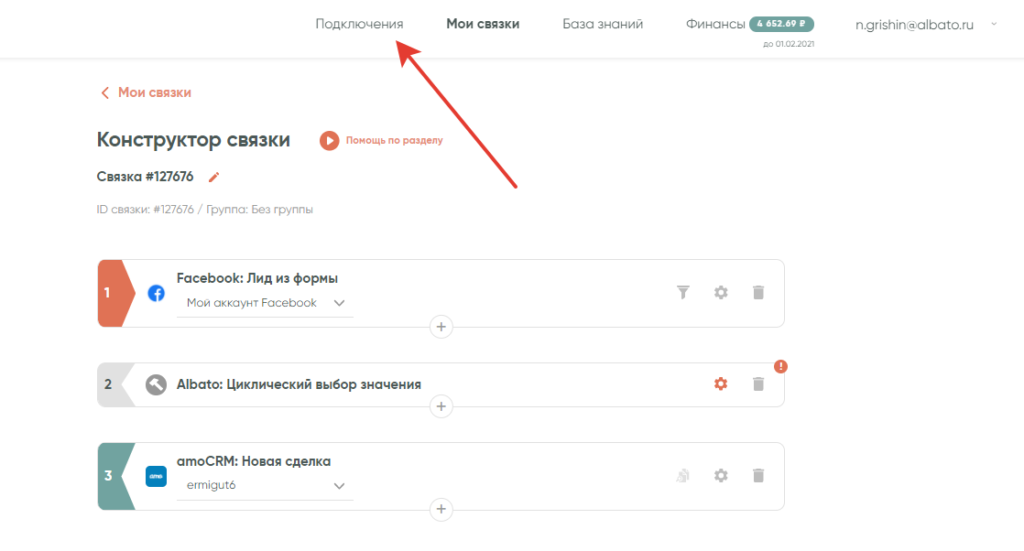The image size is (1024, 551).
Task: Click the copy icon on amoCRM step
Action: 684,476
